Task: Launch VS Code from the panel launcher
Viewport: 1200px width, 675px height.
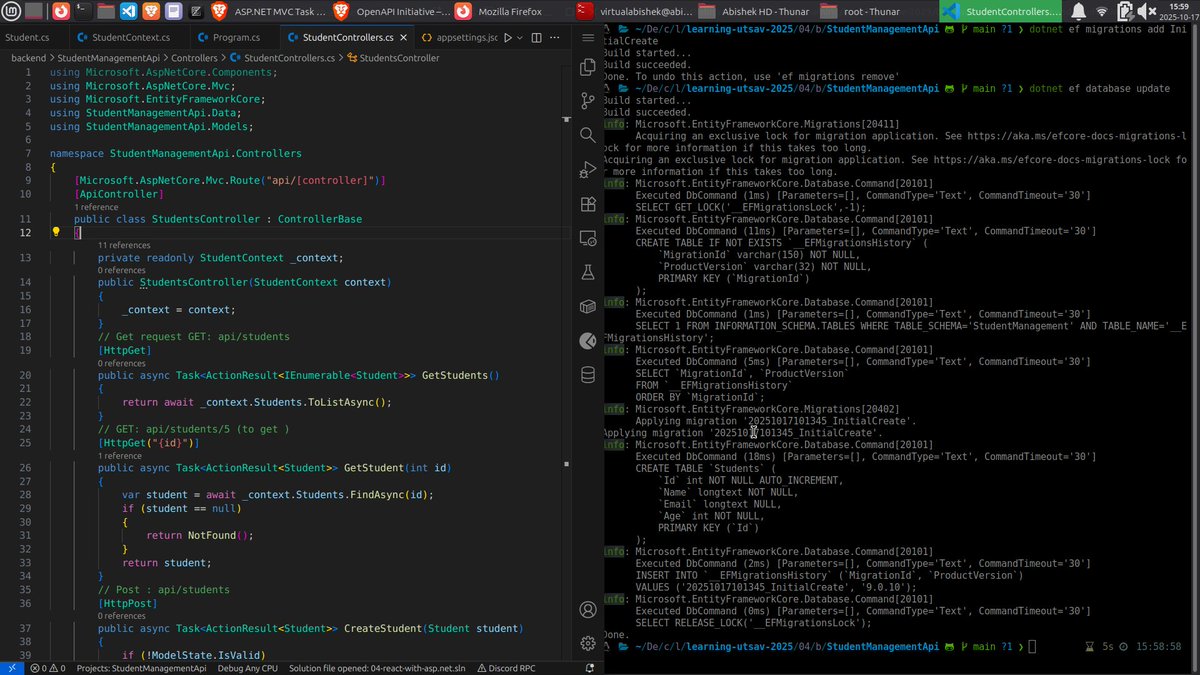Action: (129, 12)
